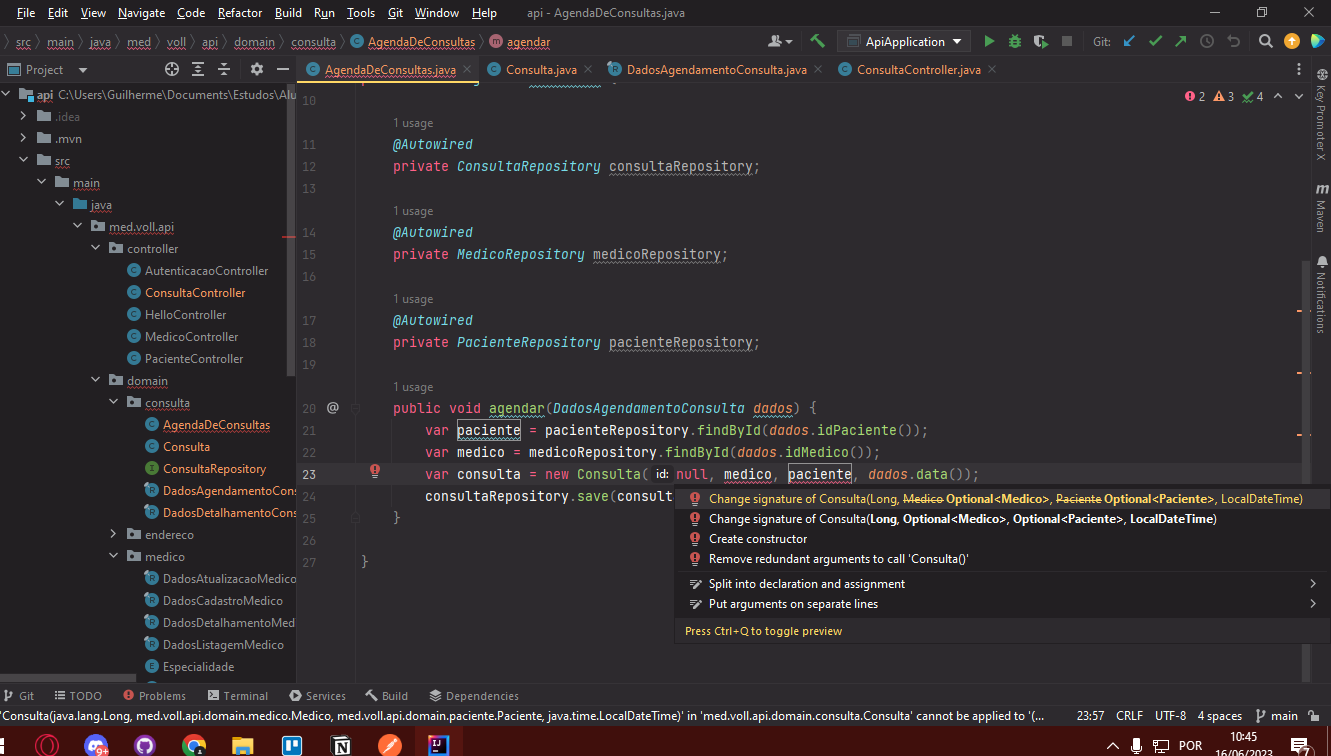Collapse the medico package
1331x756 pixels.
click(x=114, y=557)
